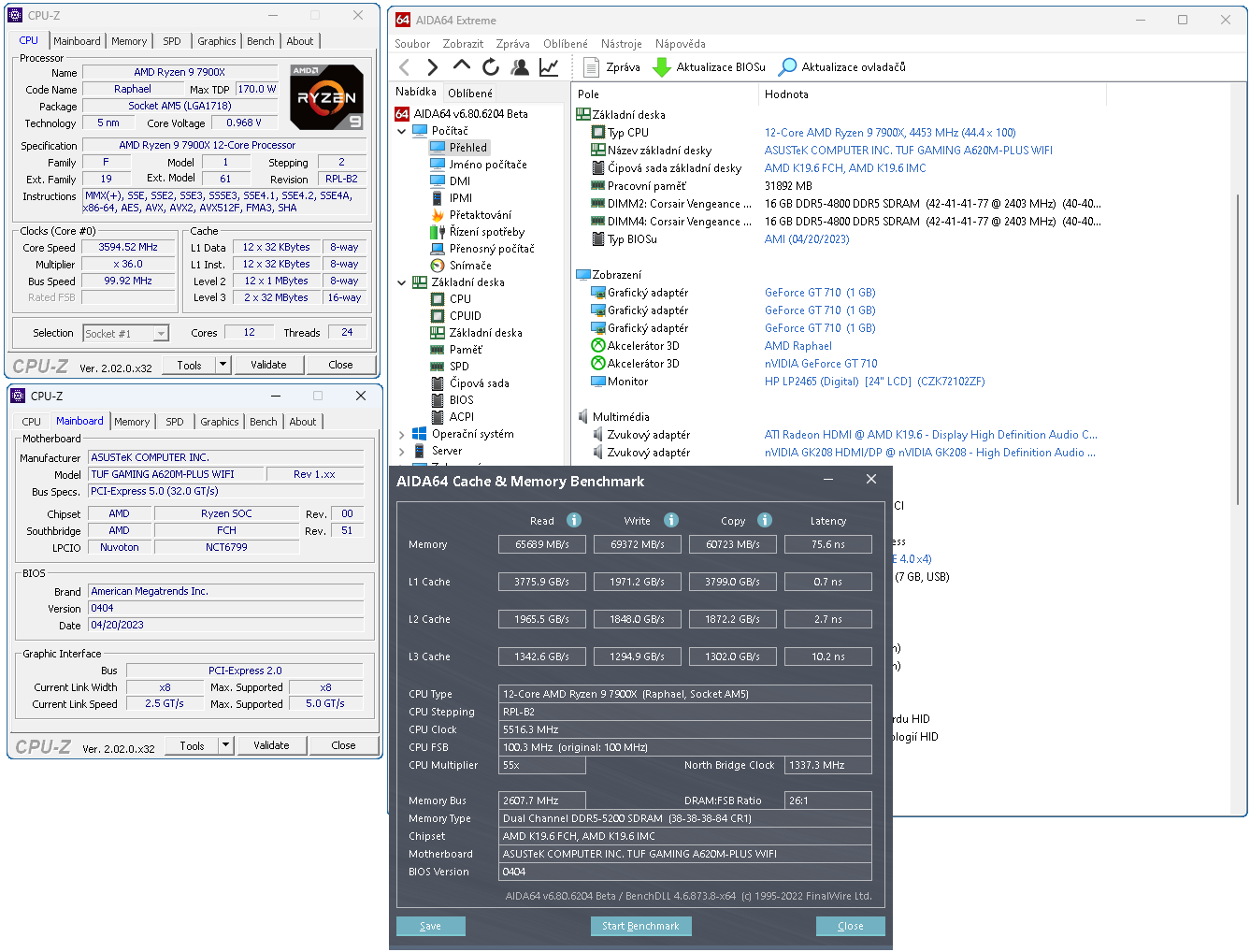
Task: Select Přetaktování tree item
Action: click(x=471, y=215)
